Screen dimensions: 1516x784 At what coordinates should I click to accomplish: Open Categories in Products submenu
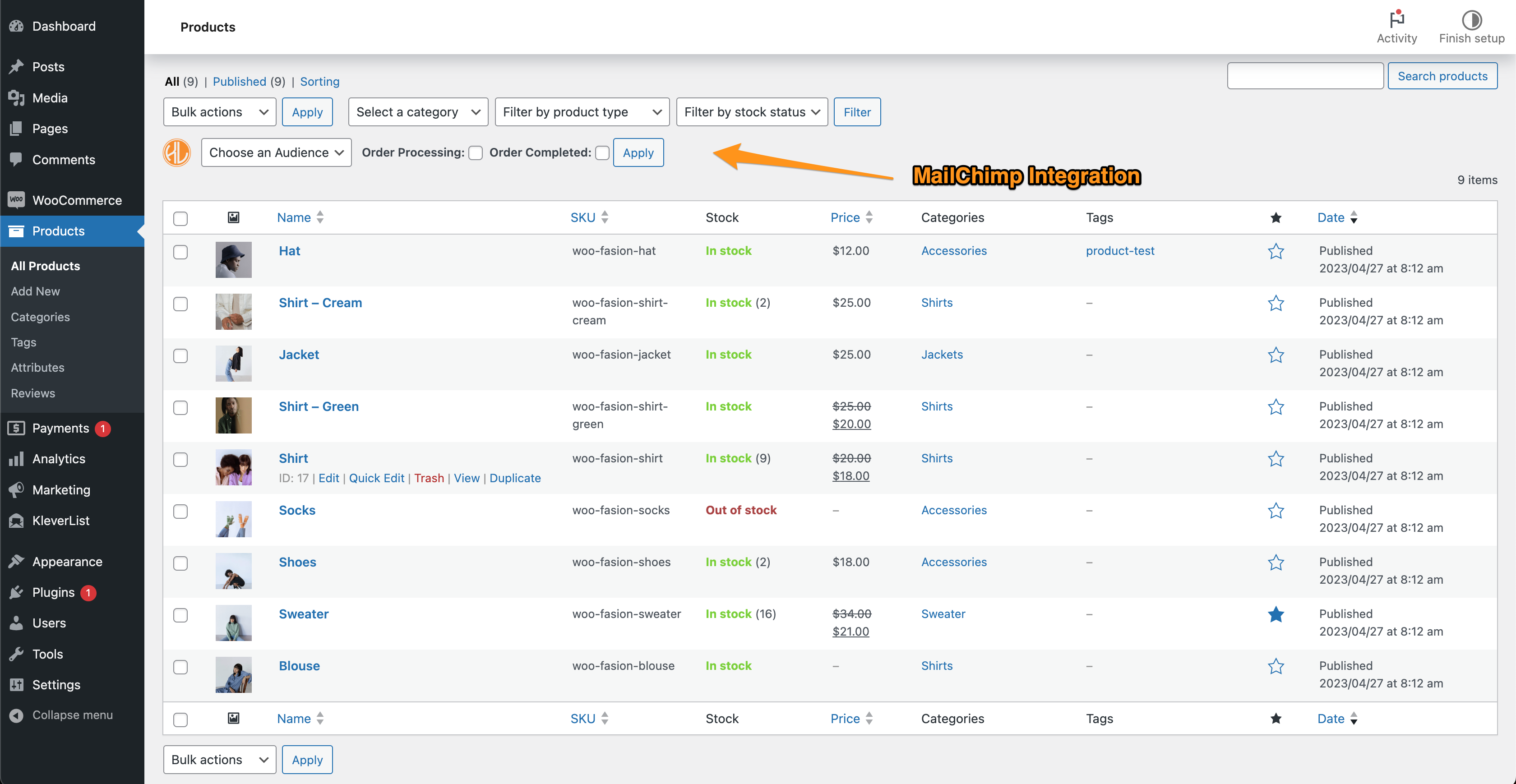click(40, 317)
